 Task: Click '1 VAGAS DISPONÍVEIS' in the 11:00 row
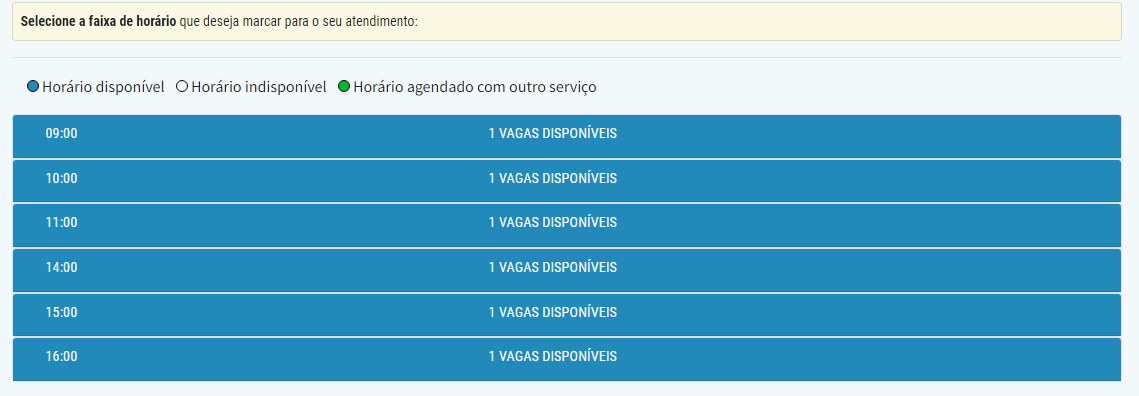[x=553, y=222]
